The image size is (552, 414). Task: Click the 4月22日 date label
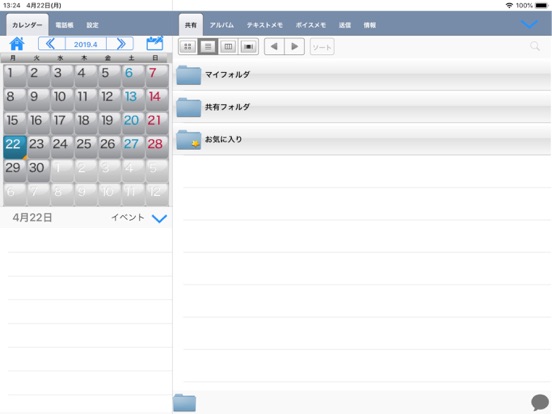click(32, 218)
